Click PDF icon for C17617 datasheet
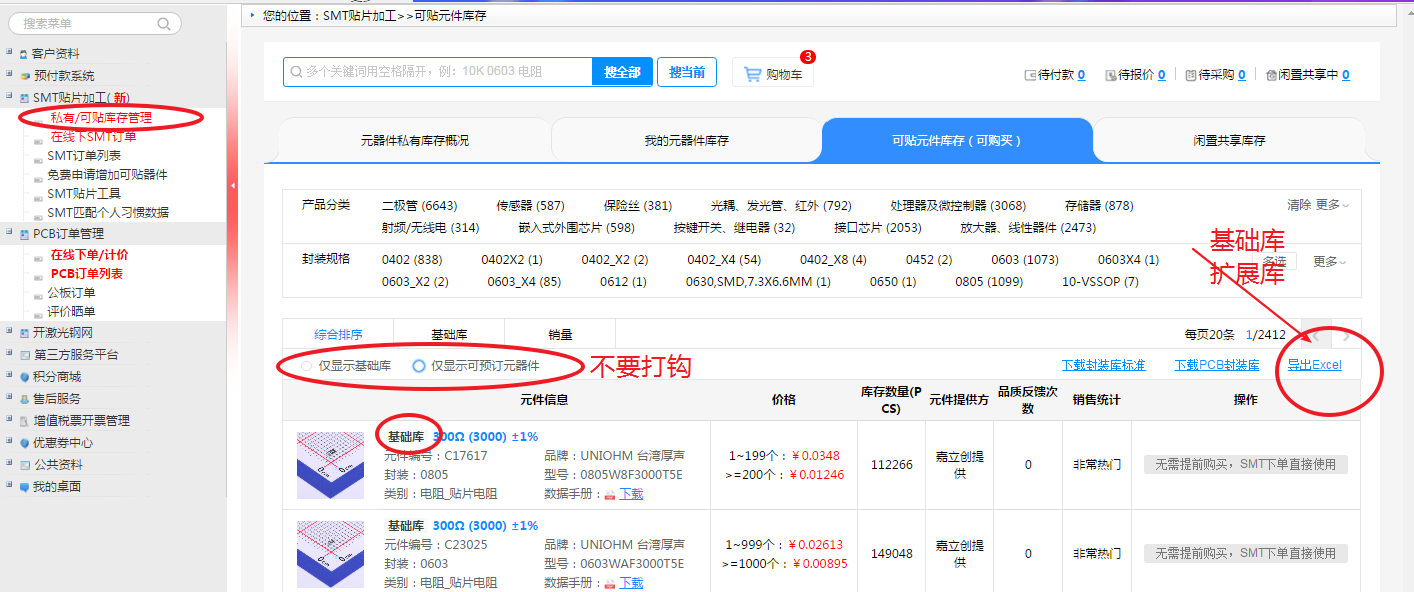The height and width of the screenshot is (592, 1414). coord(609,494)
